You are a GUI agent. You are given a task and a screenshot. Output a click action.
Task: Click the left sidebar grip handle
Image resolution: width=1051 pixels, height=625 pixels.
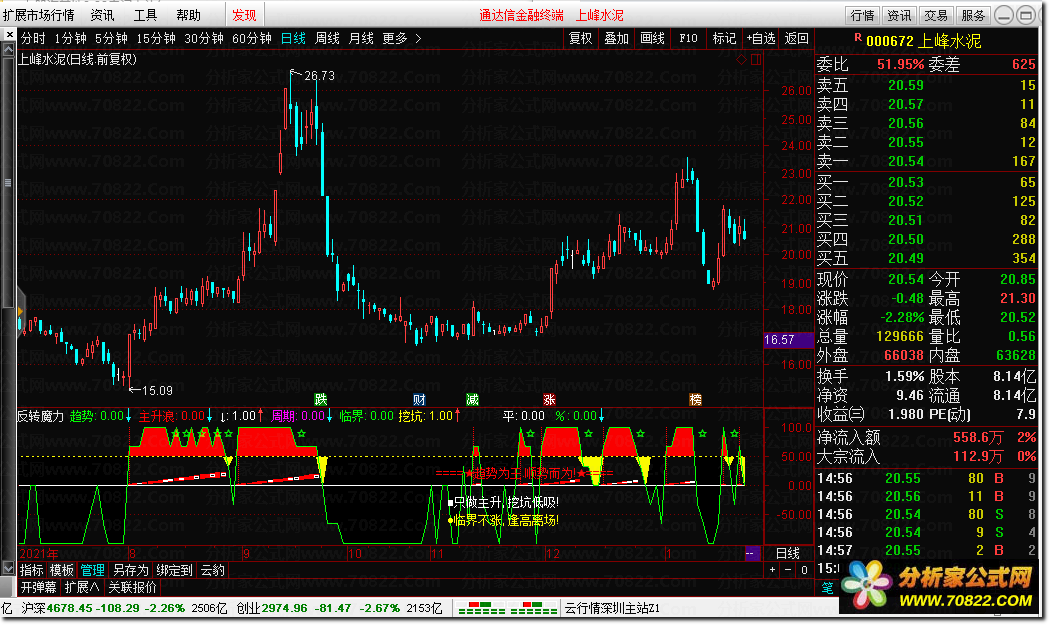tap(9, 182)
